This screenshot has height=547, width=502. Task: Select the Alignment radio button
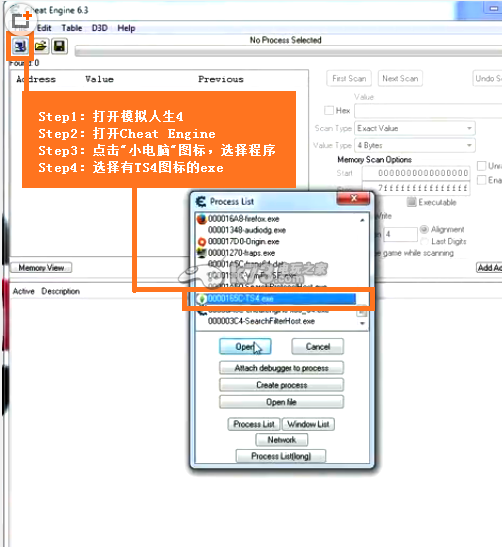pos(424,229)
